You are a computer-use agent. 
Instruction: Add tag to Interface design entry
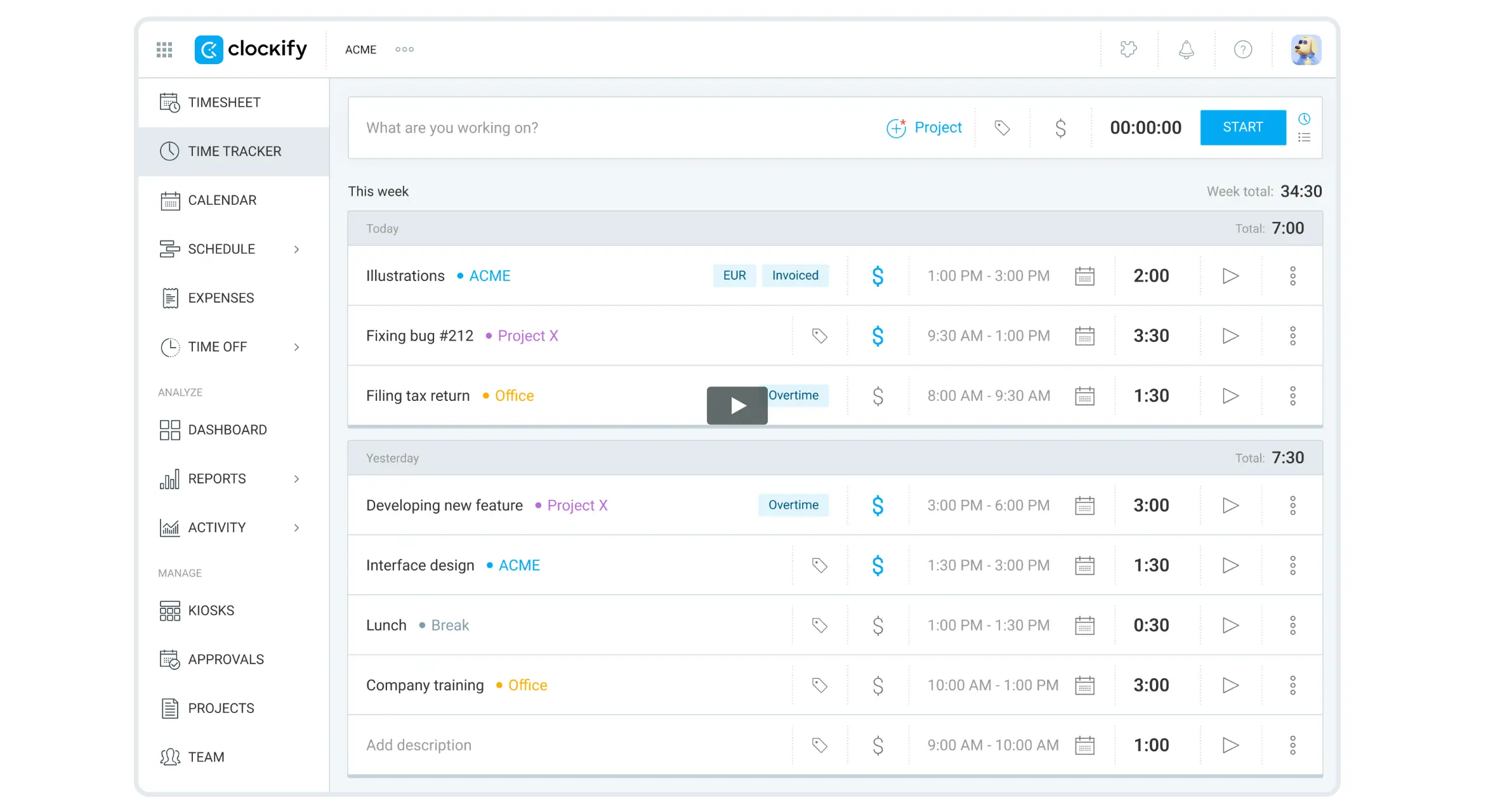click(819, 565)
